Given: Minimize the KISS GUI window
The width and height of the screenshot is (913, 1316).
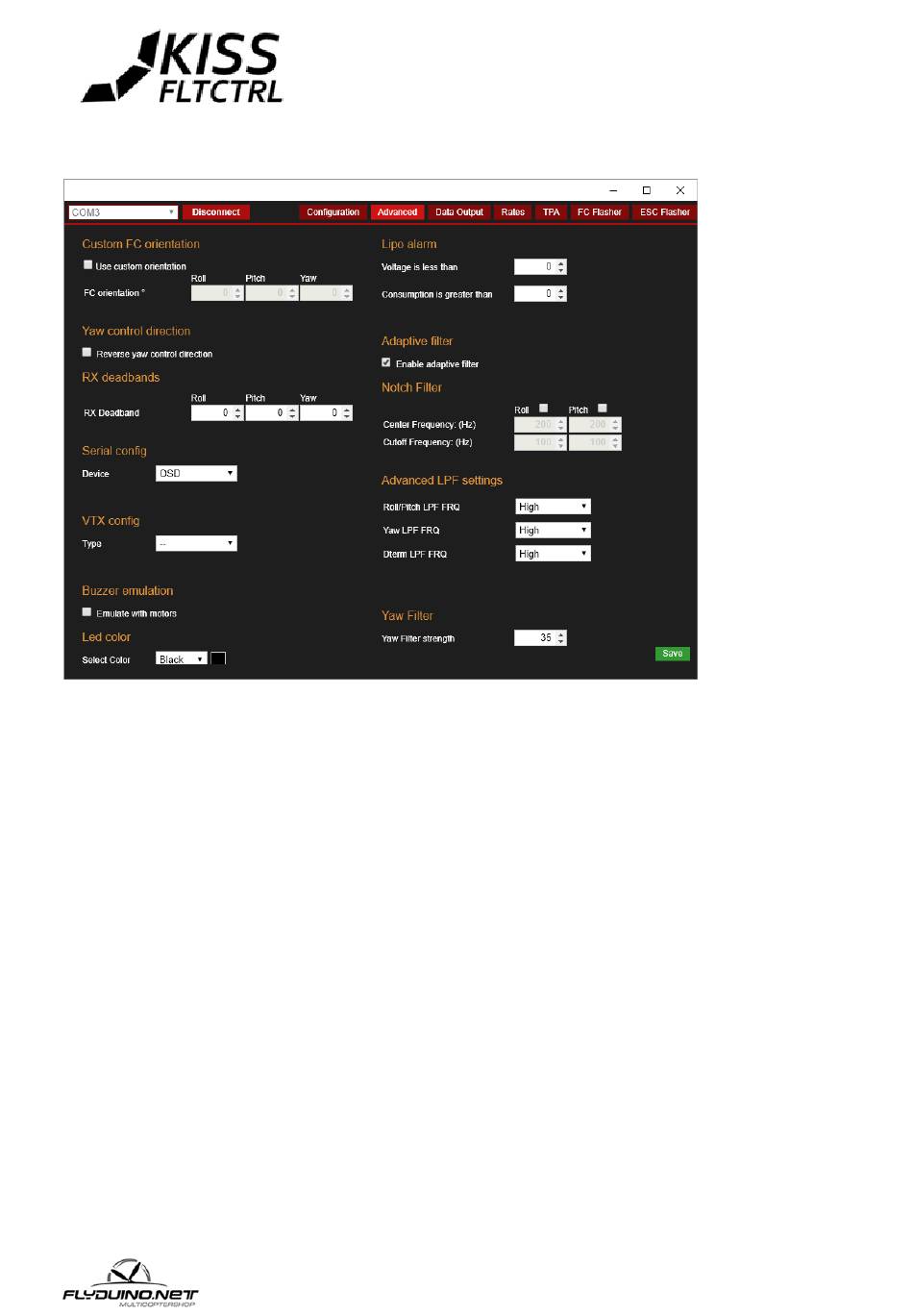Looking at the screenshot, I should [x=613, y=190].
